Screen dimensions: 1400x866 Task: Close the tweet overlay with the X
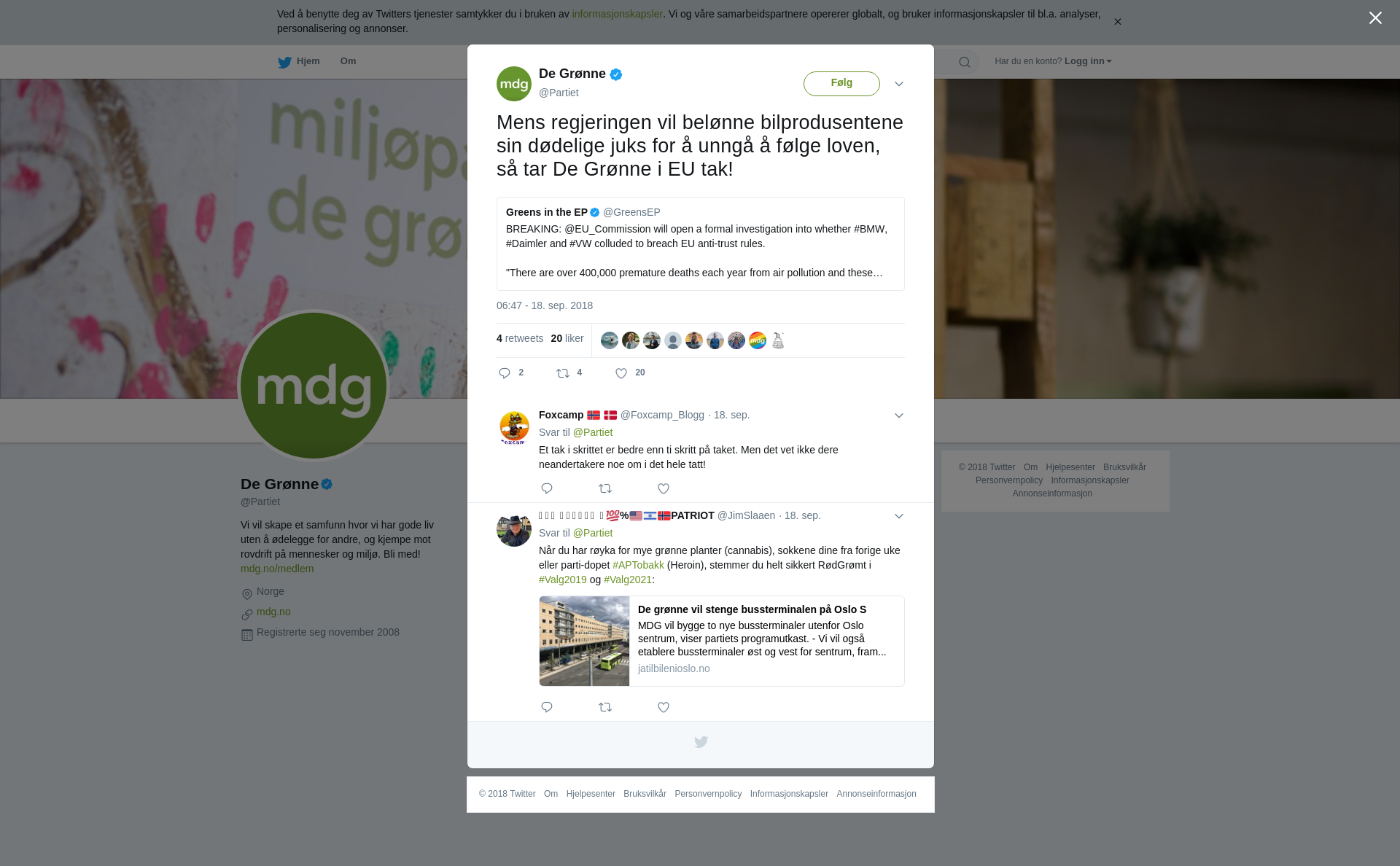coord(1375,18)
